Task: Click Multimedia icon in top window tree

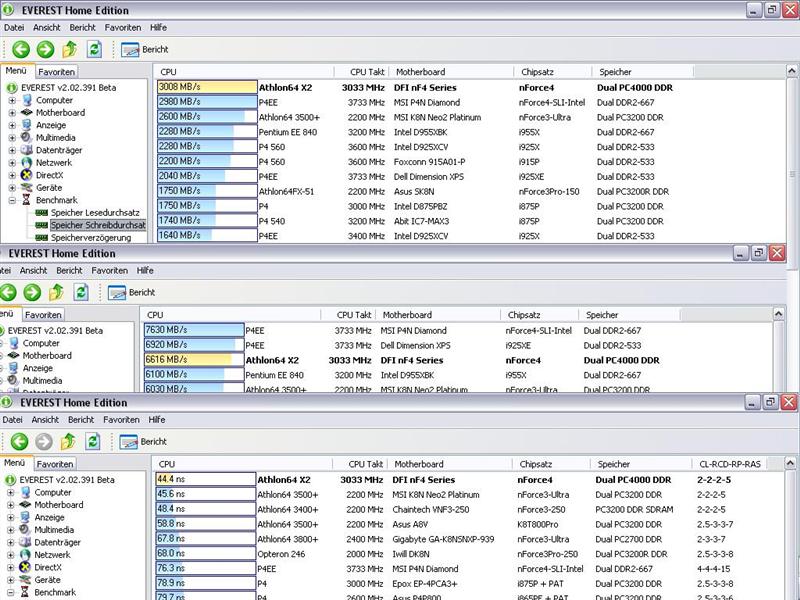Action: click(27, 138)
